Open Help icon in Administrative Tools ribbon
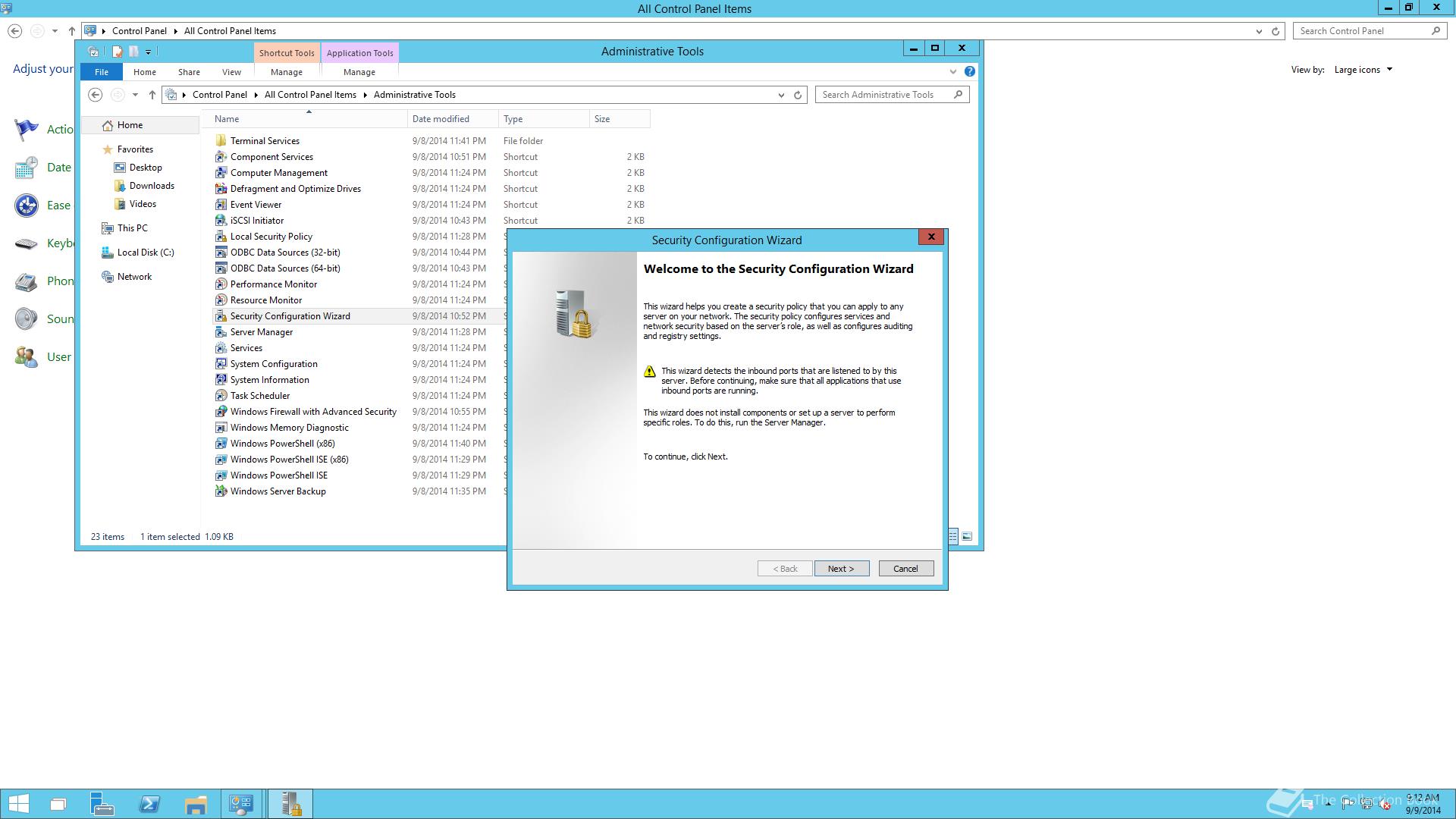The height and width of the screenshot is (819, 1456). (x=969, y=71)
